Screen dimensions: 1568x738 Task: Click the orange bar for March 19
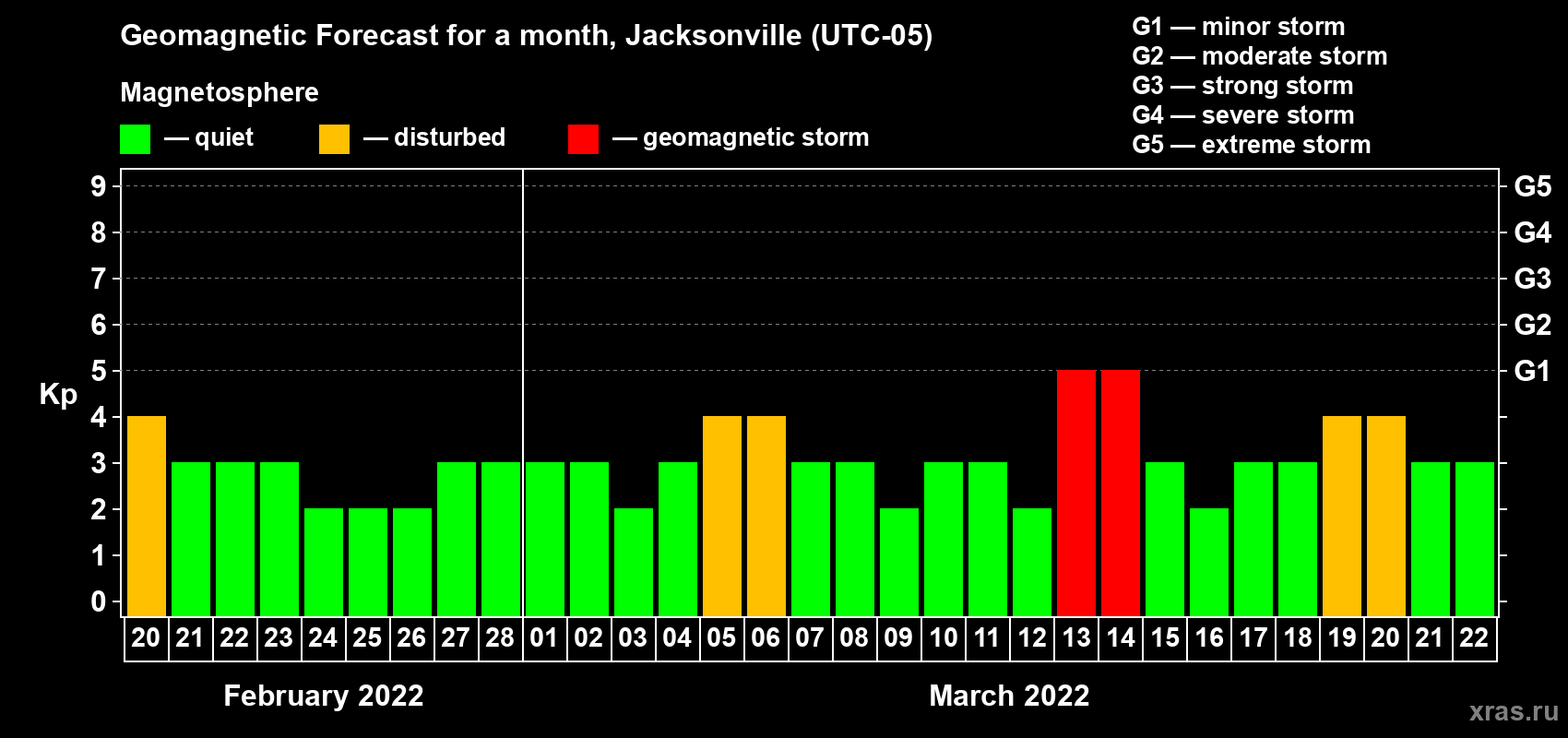pyautogui.click(x=1342, y=516)
